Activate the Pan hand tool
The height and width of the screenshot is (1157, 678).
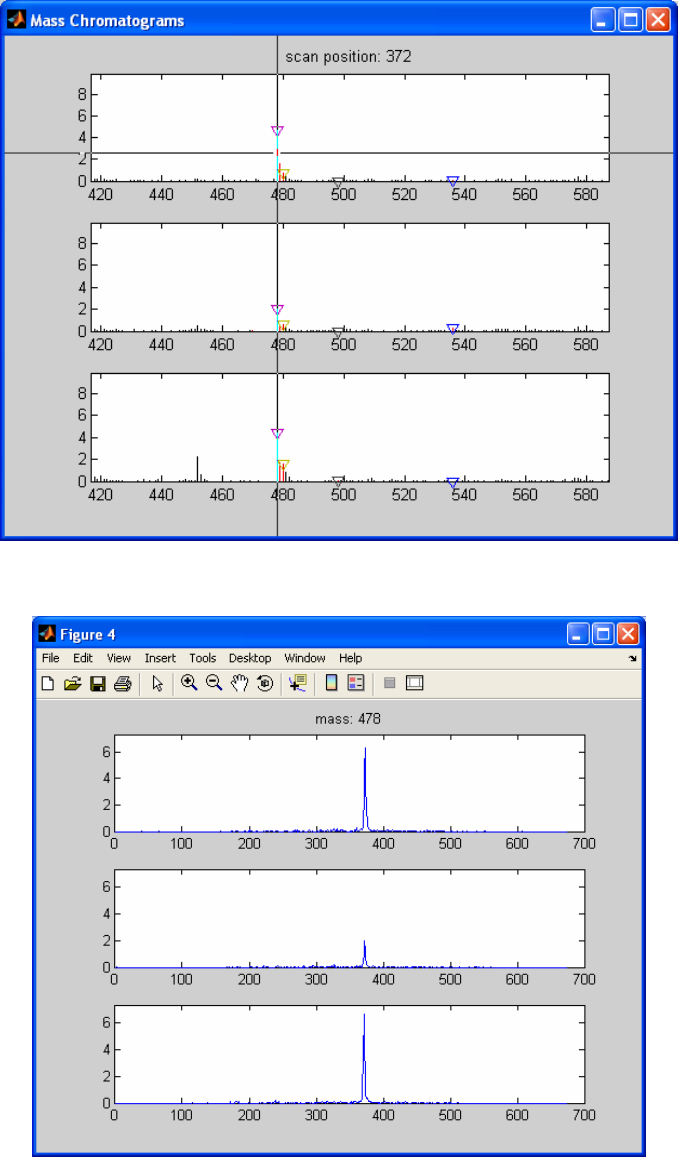239,683
